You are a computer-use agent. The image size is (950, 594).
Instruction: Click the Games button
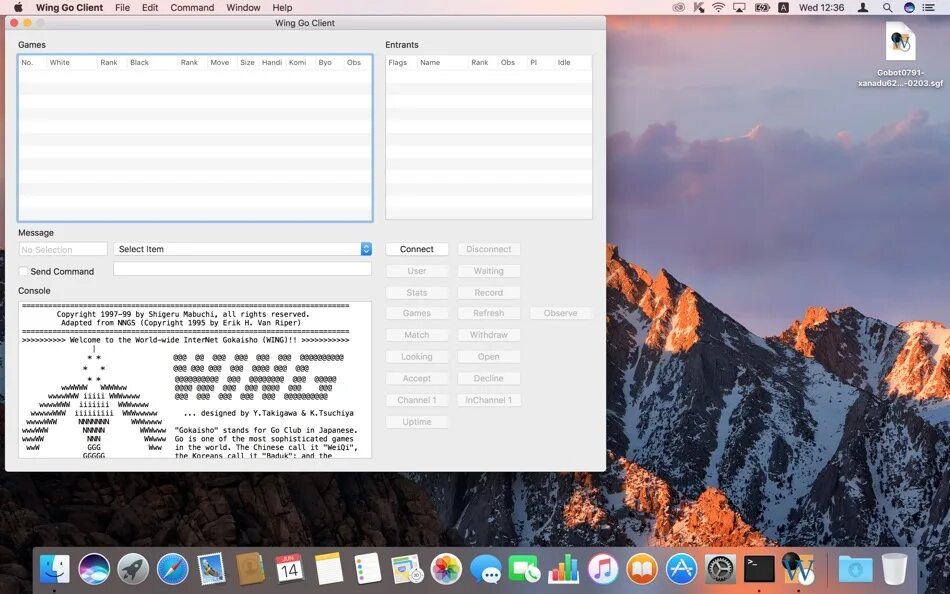coord(417,313)
